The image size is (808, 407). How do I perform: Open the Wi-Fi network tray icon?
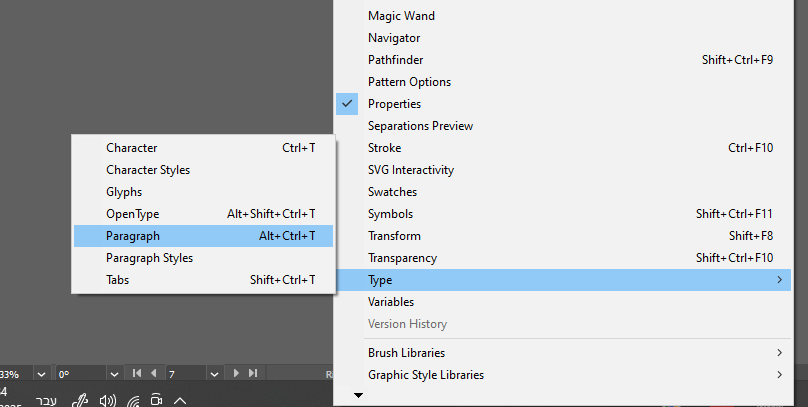coord(133,400)
